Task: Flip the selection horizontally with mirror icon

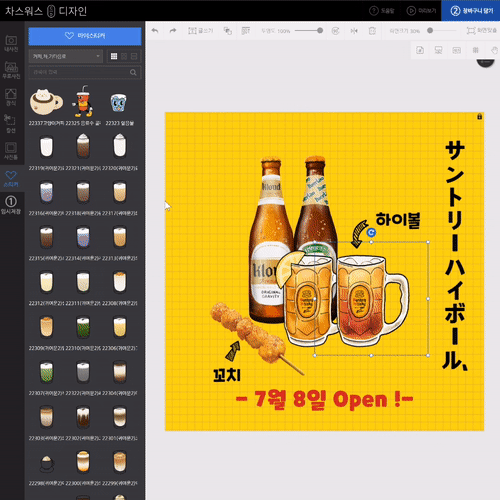Action: pos(354,31)
